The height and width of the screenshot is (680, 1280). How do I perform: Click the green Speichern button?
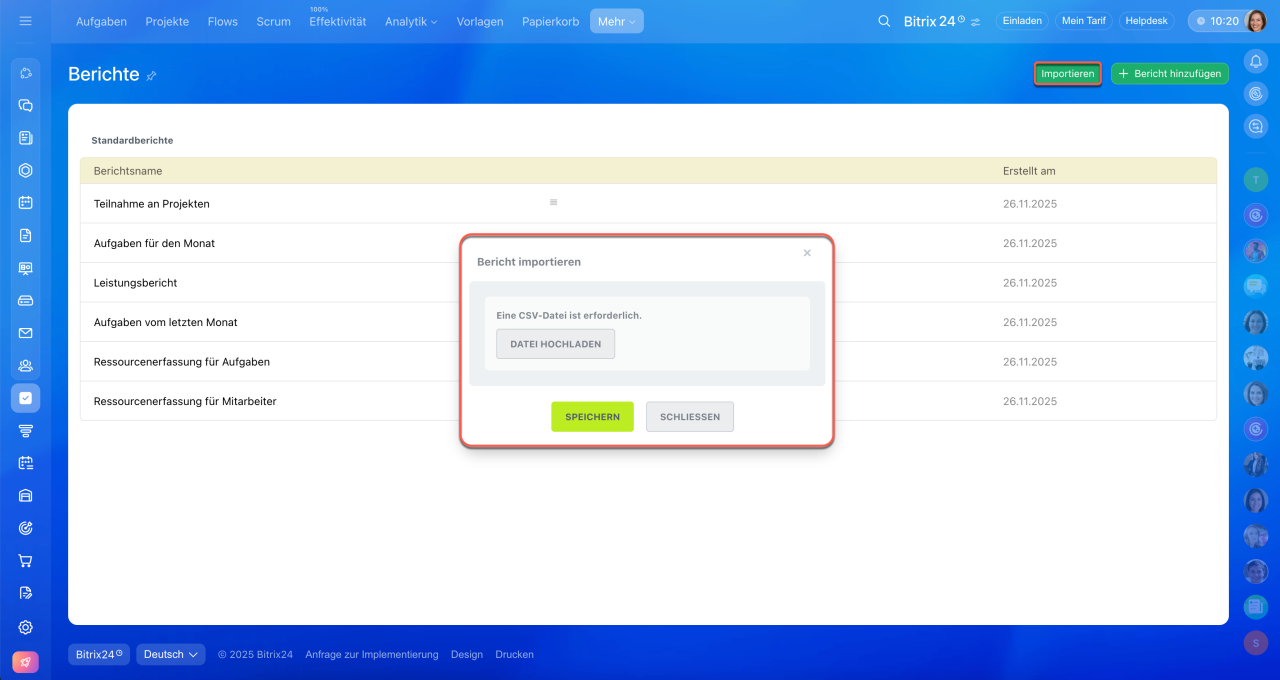(x=592, y=417)
